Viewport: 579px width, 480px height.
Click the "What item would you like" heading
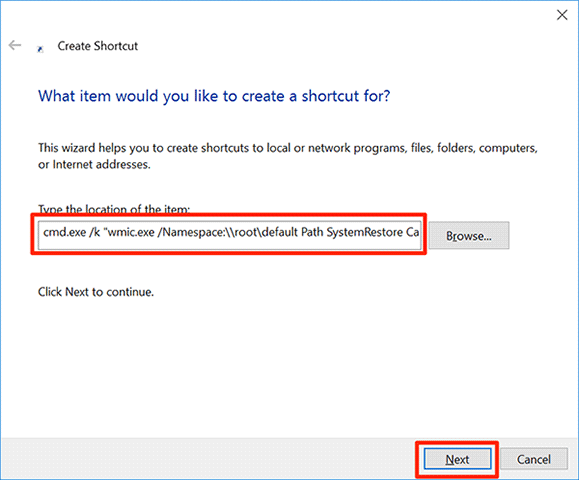[x=214, y=96]
